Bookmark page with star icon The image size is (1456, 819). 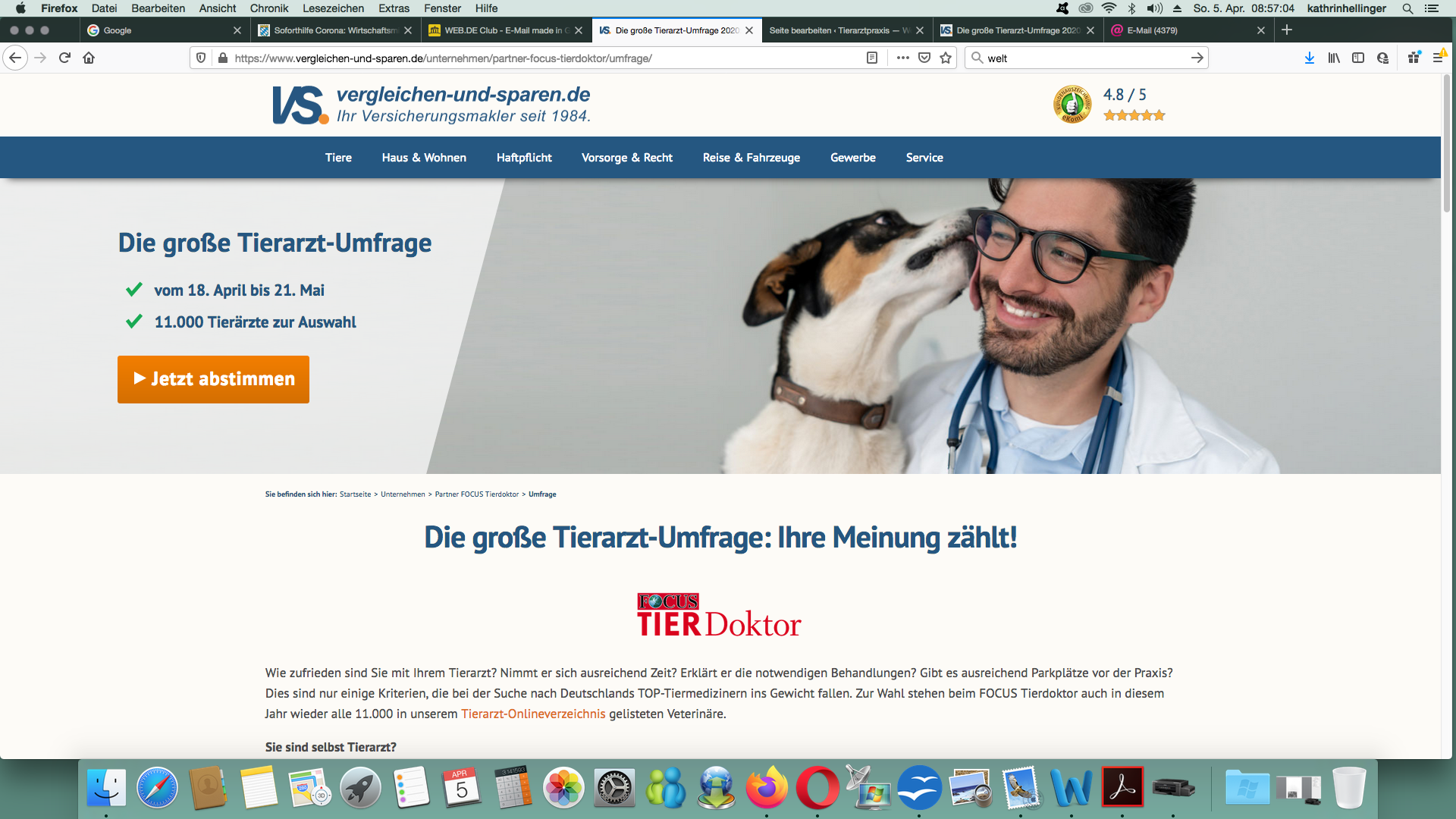(x=946, y=58)
